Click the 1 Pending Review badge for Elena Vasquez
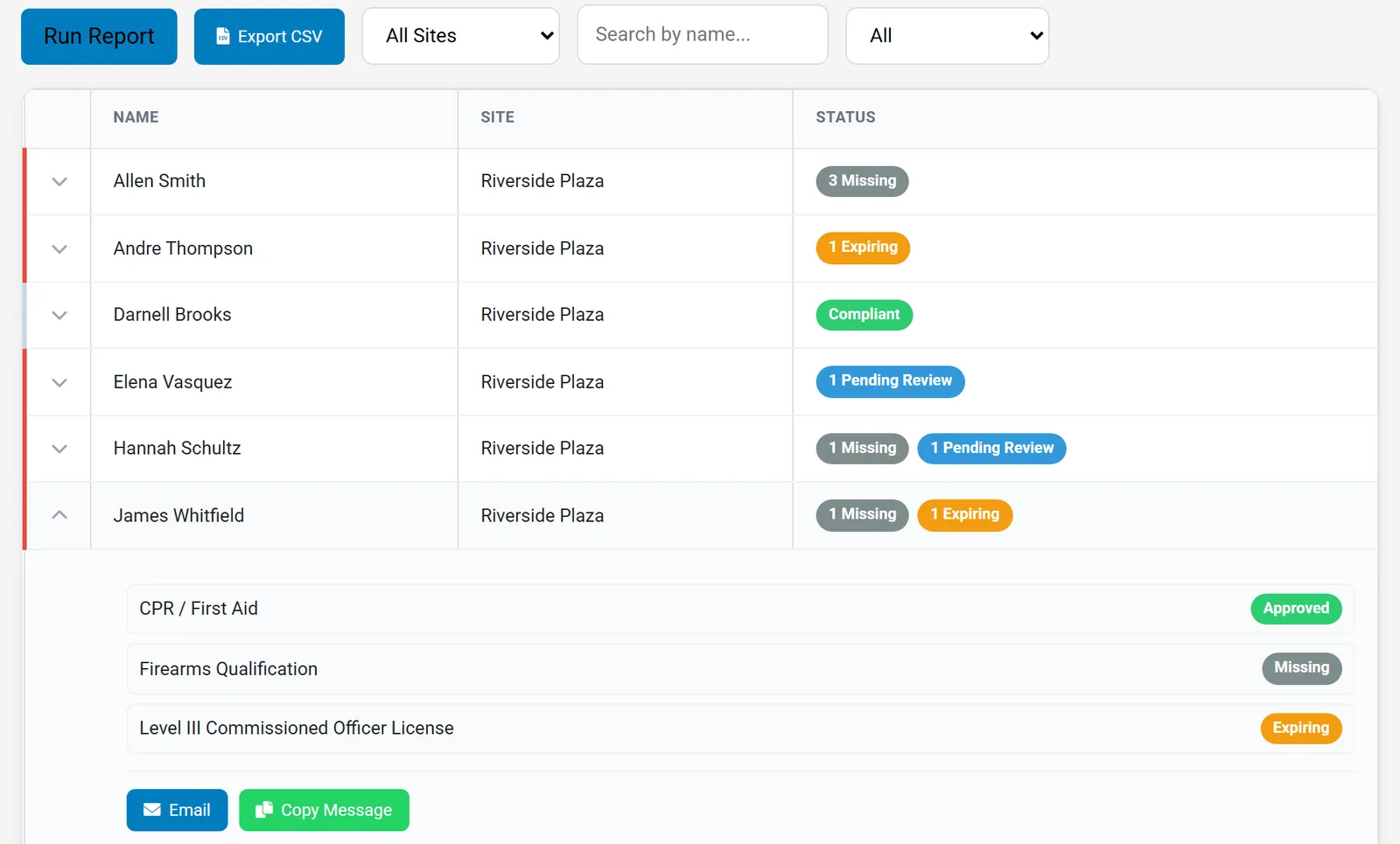The width and height of the screenshot is (1400, 844). [890, 381]
